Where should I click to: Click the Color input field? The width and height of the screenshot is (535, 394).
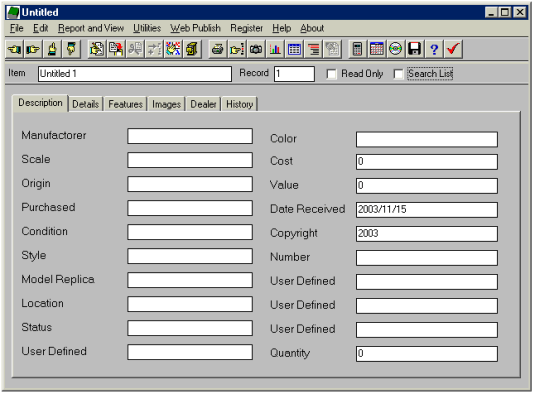(427, 140)
